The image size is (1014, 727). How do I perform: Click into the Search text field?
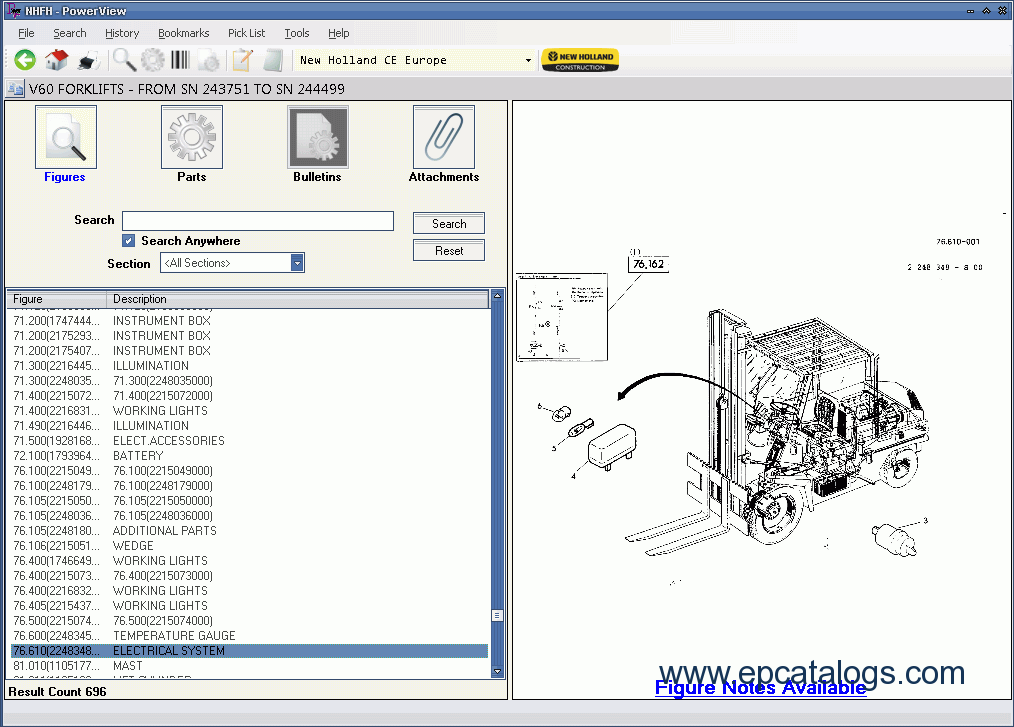258,221
